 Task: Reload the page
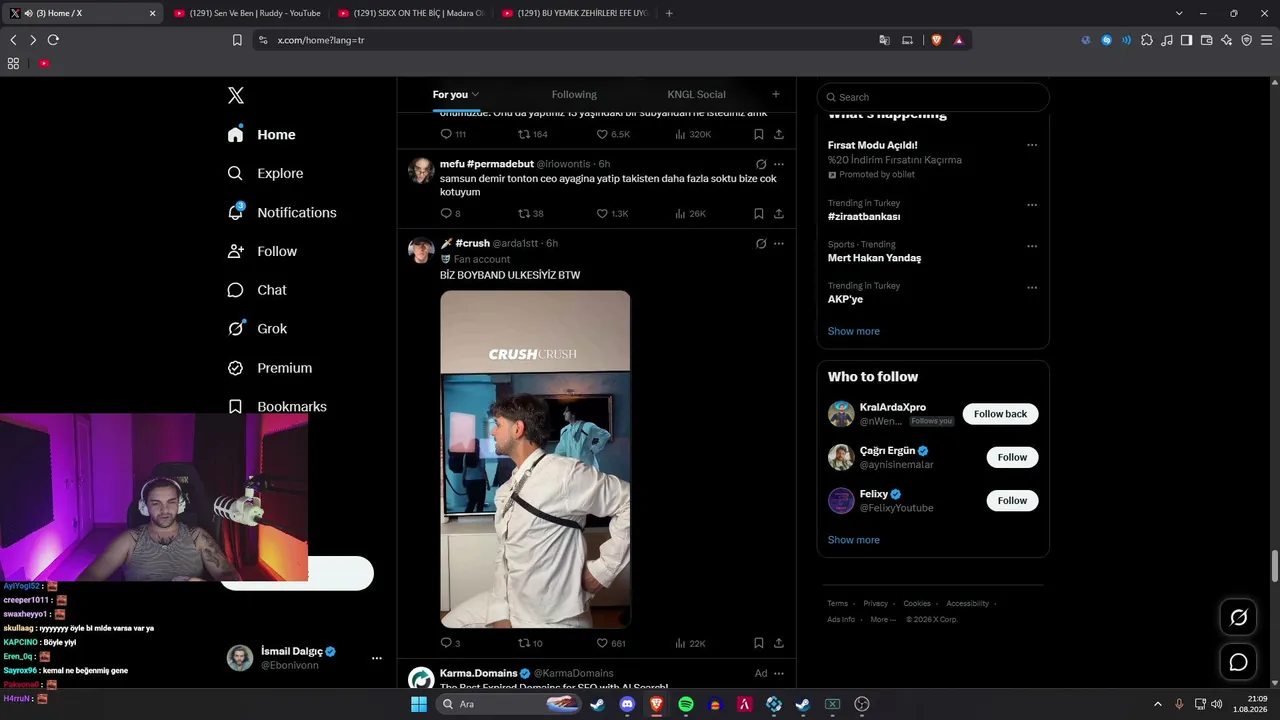pyautogui.click(x=53, y=40)
